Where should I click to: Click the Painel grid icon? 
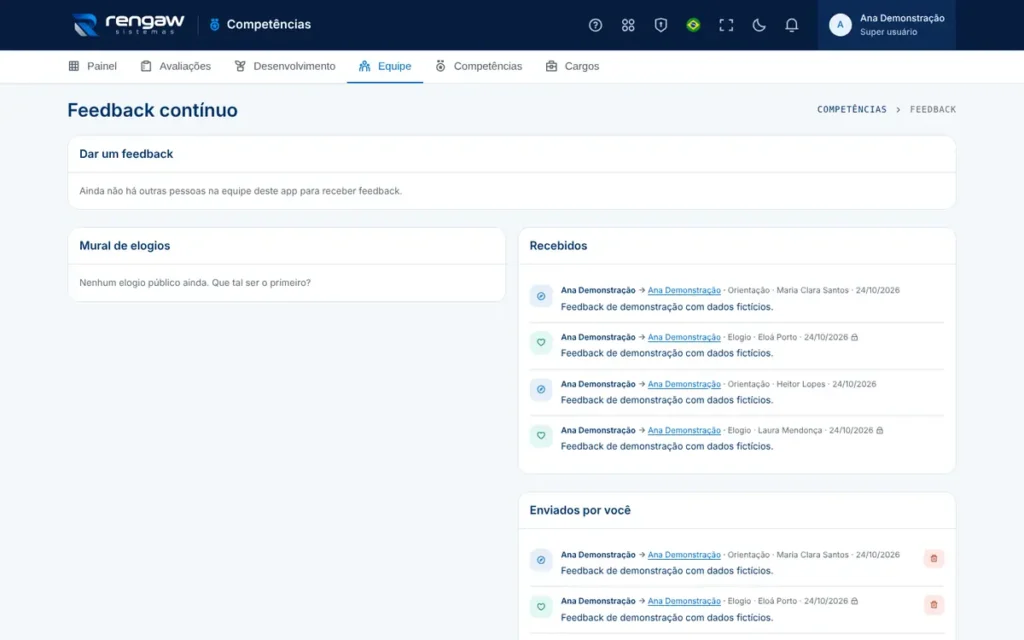click(74, 66)
